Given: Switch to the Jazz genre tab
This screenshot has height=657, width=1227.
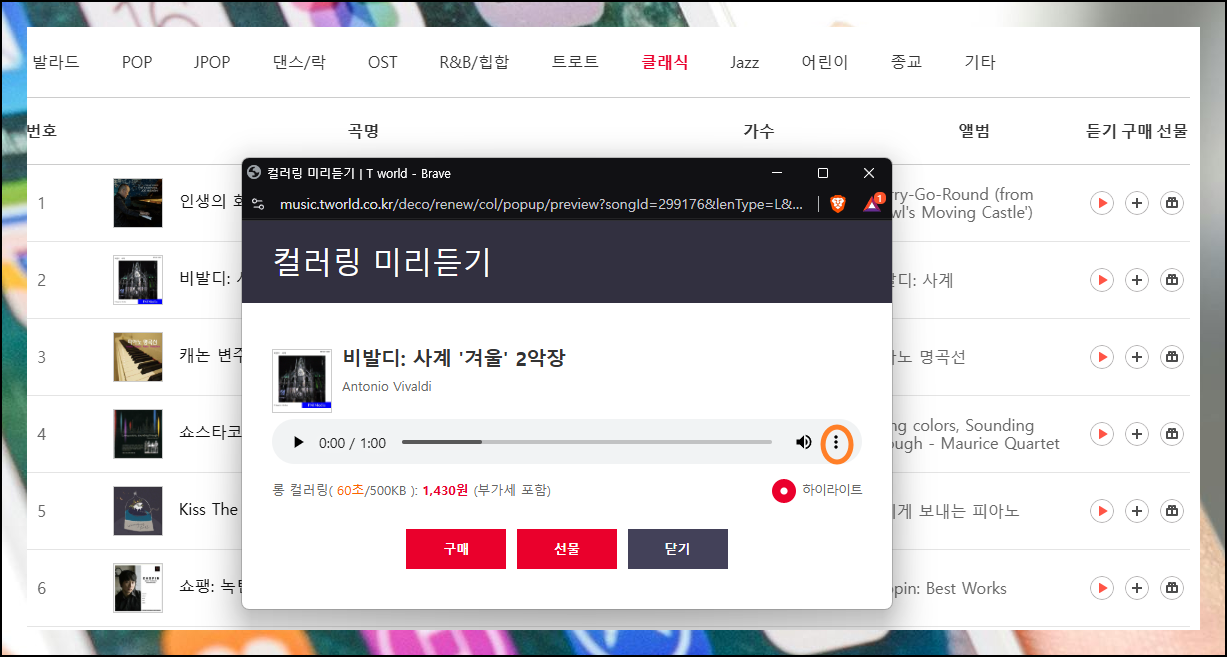Looking at the screenshot, I should pos(744,62).
